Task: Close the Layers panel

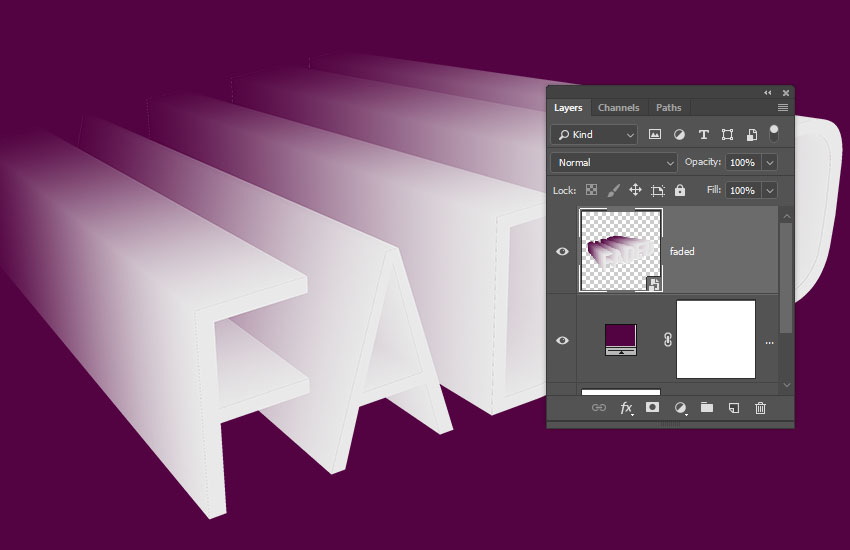Action: tap(785, 93)
